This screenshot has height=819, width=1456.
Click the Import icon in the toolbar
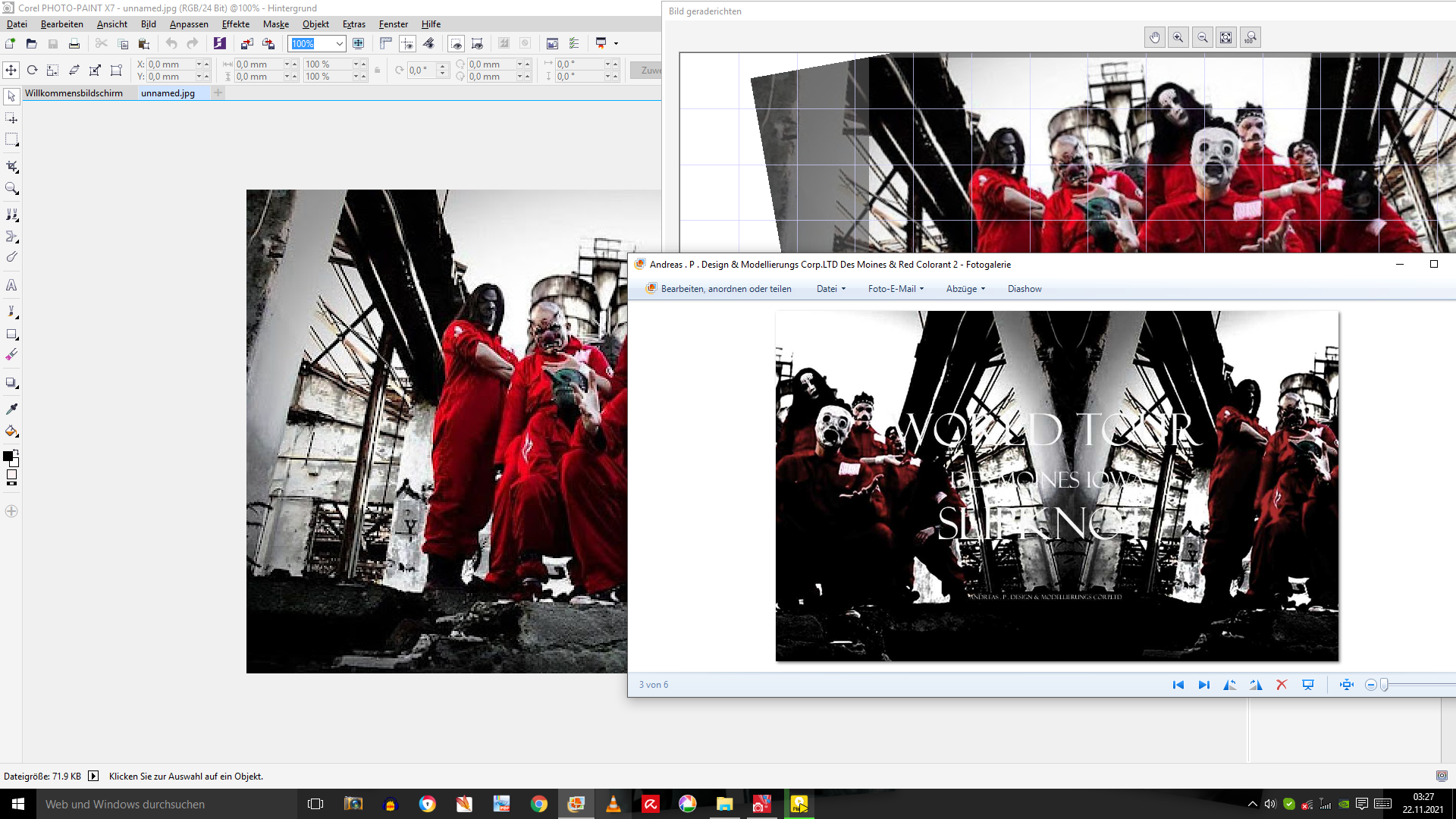(246, 43)
